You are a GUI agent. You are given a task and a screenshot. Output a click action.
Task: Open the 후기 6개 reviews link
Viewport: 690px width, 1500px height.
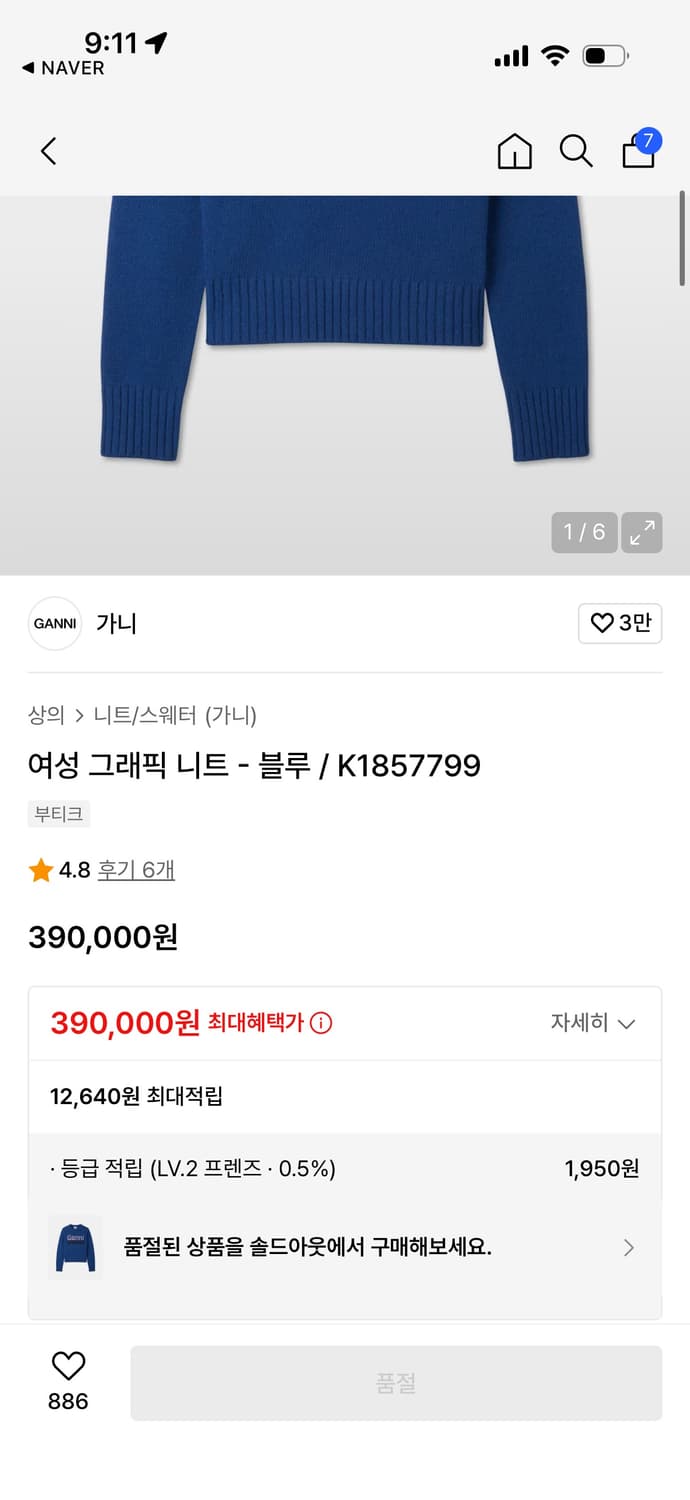pos(135,870)
